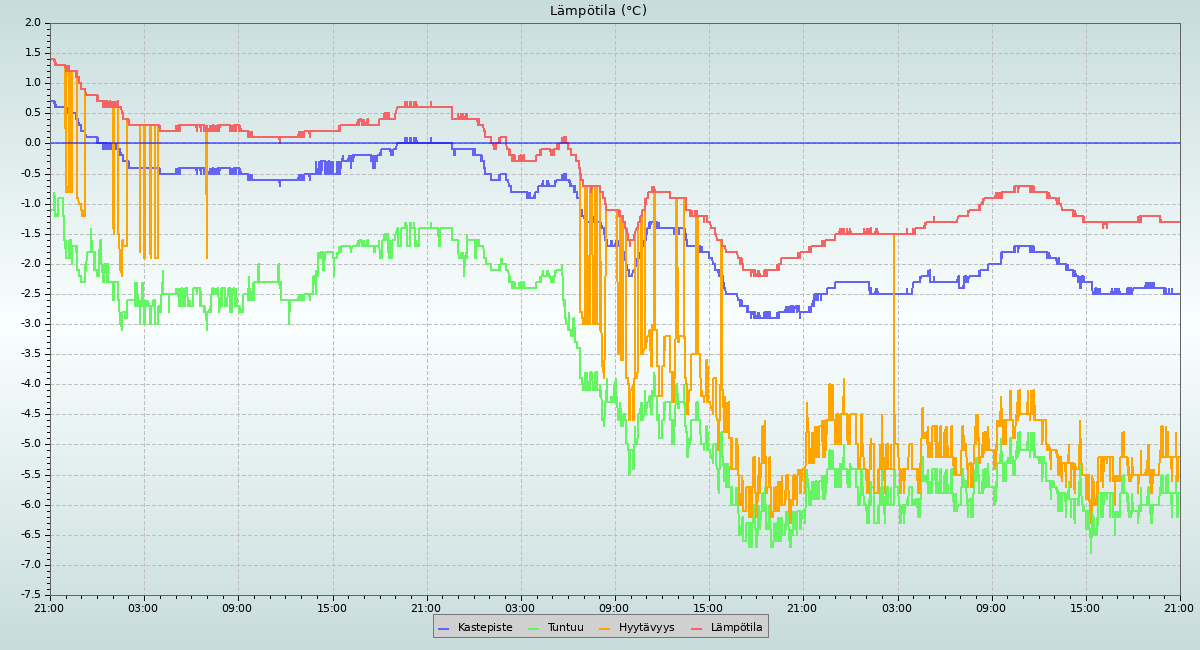The height and width of the screenshot is (650, 1200).
Task: Click the Hyytävyys legend label
Action: tap(646, 628)
